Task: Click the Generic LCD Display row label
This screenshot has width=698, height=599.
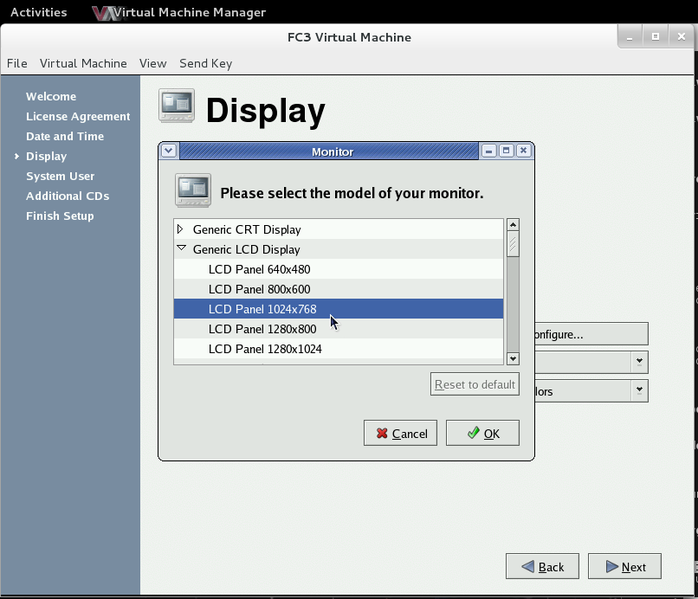Action: pyautogui.click(x=247, y=250)
